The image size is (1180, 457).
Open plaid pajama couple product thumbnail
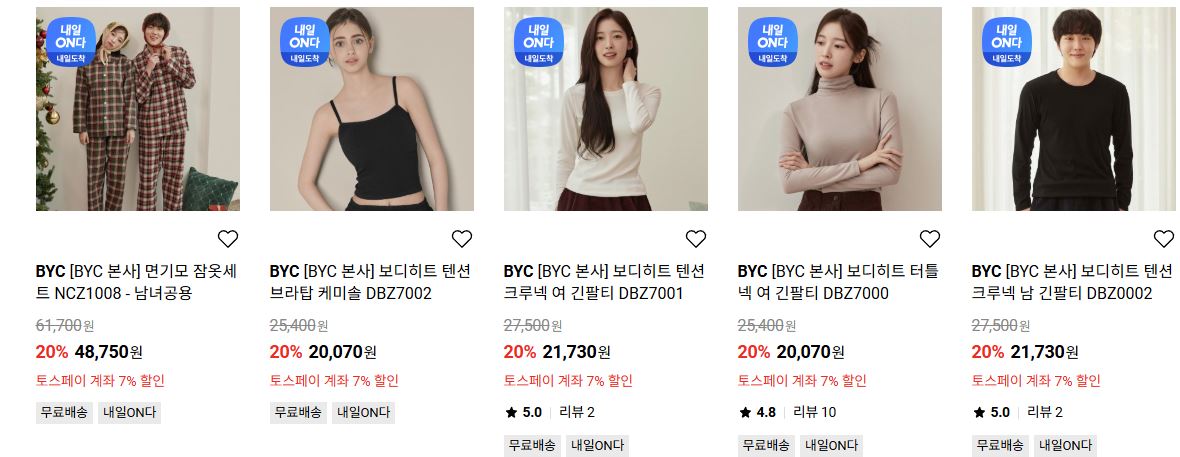138,109
